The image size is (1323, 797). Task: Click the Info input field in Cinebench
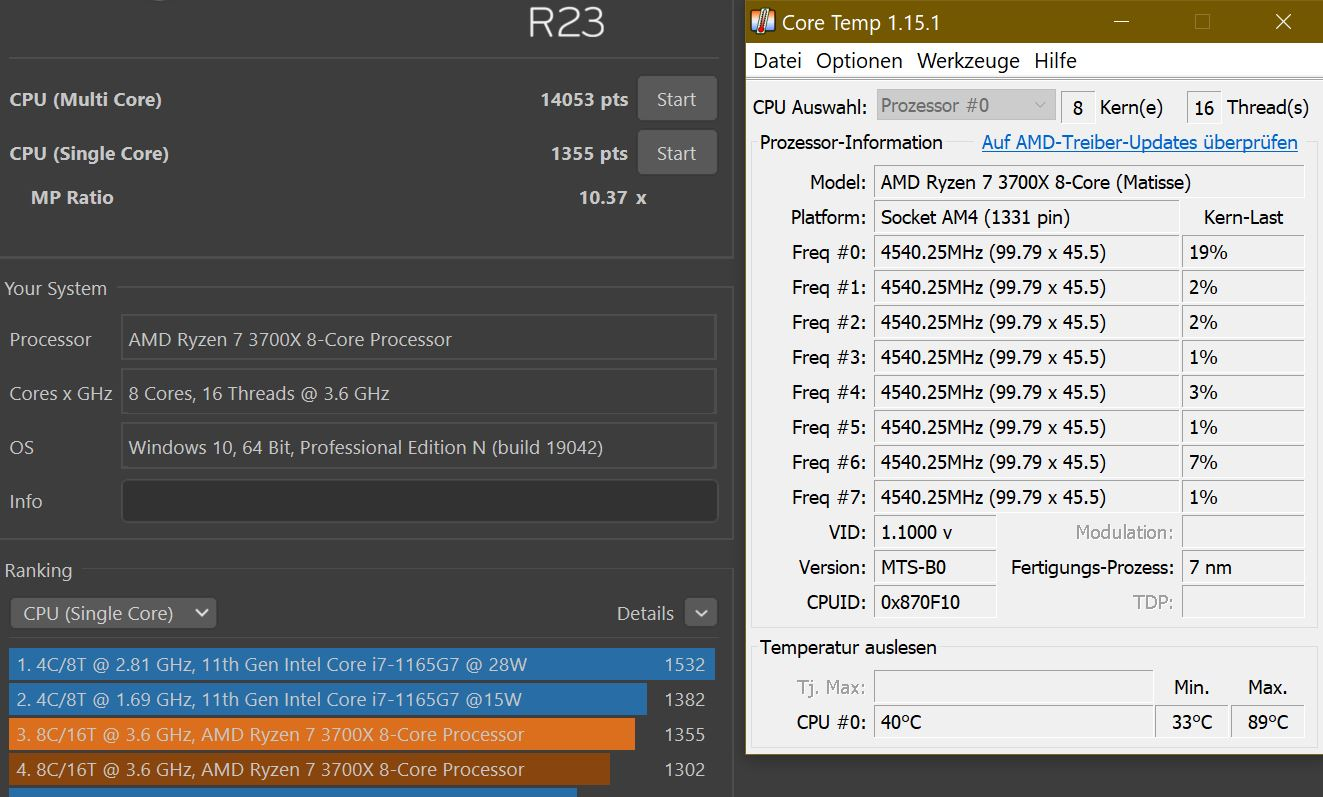[x=419, y=501]
